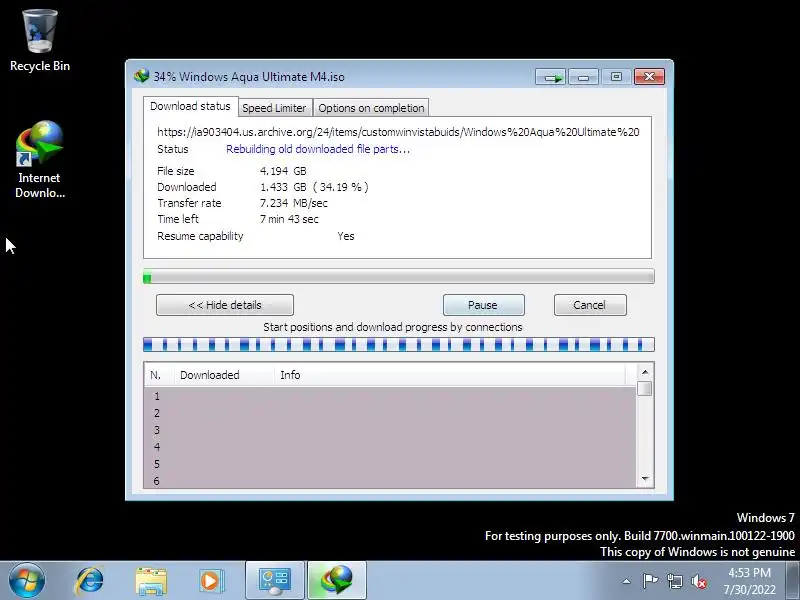Switch to the Download status tab

coord(190,106)
